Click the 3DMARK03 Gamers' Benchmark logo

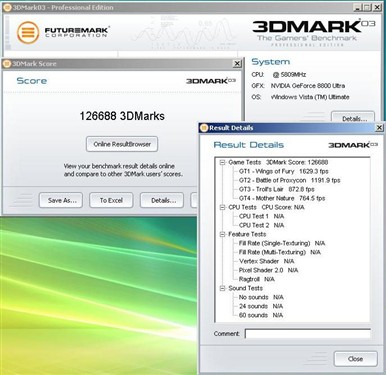313,32
